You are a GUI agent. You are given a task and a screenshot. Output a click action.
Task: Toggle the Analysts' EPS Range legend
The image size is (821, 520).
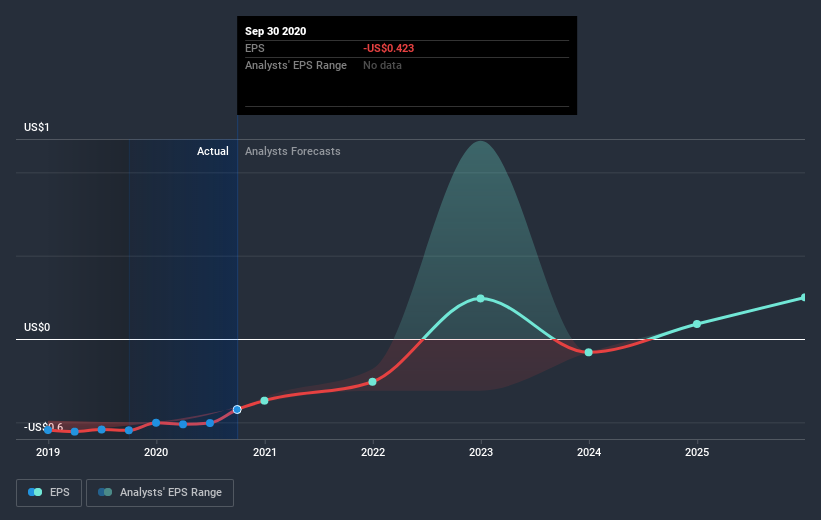(x=160, y=492)
